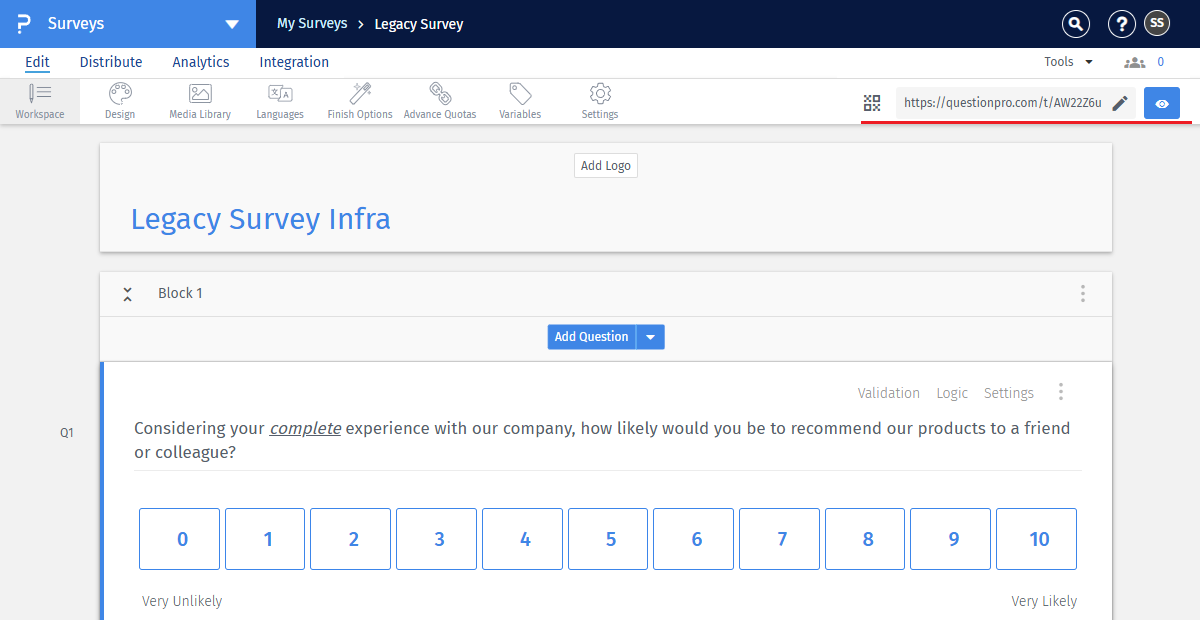Viewport: 1200px width, 620px height.
Task: Open the Add Question dropdown arrow
Action: click(x=650, y=336)
